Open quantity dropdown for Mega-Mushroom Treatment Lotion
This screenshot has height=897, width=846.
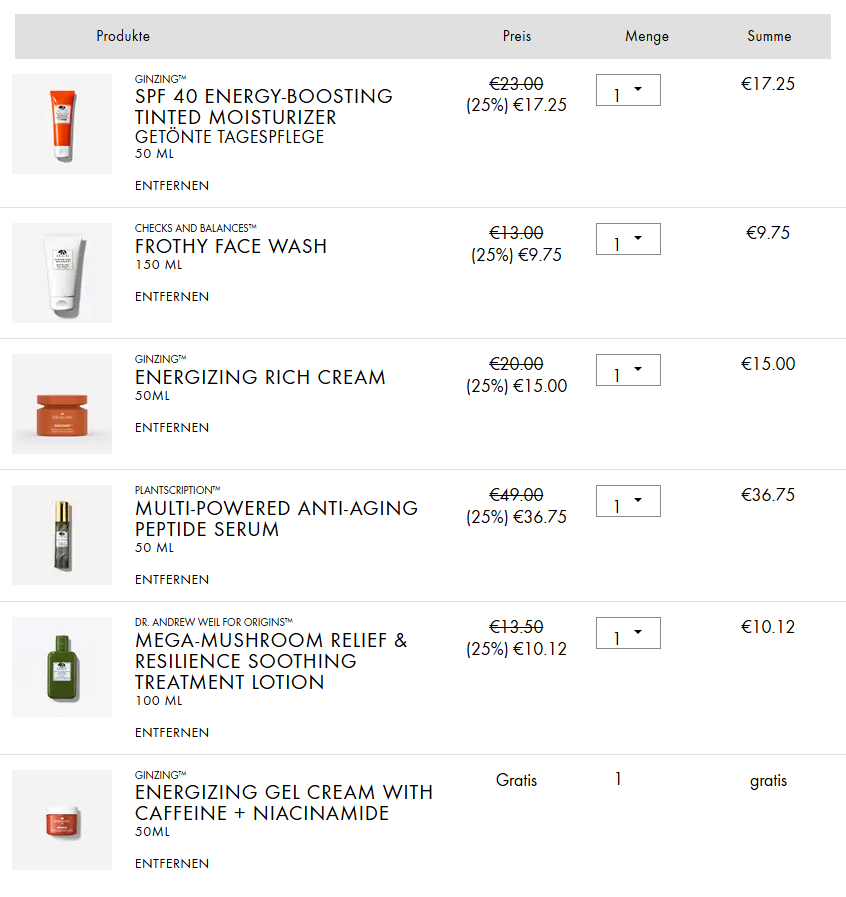pyautogui.click(x=628, y=634)
